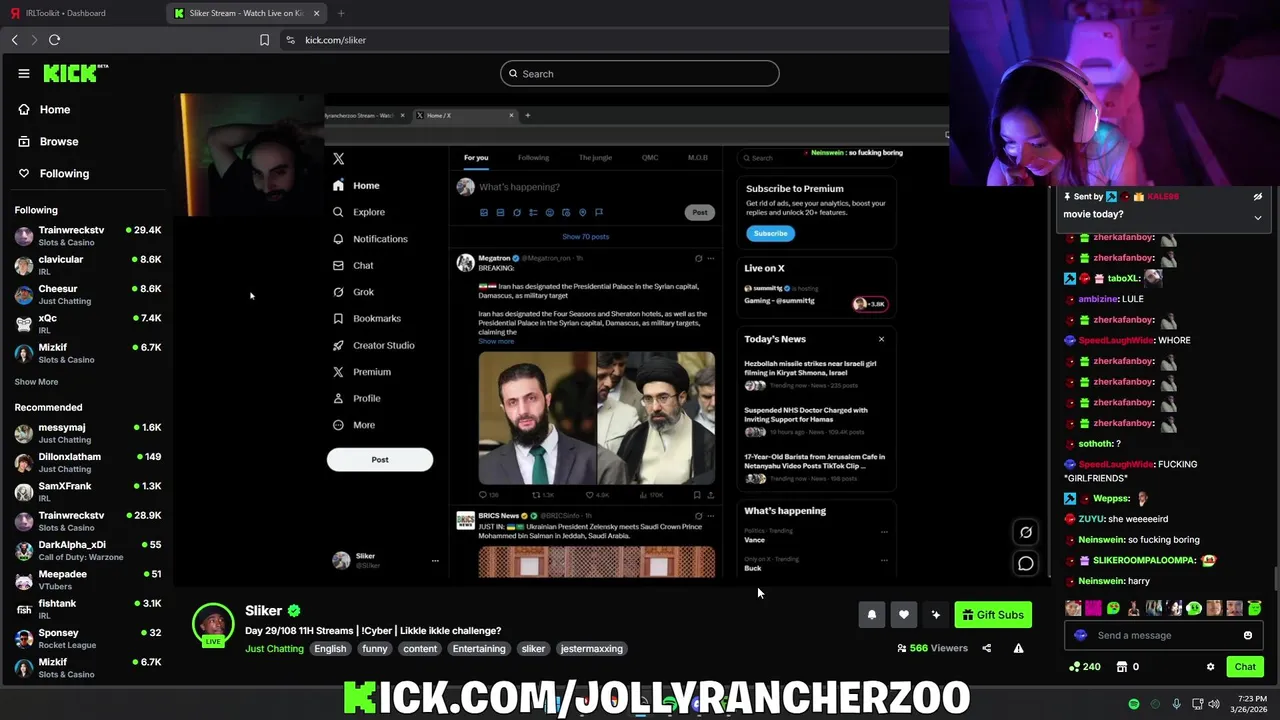Screen dimensions: 1280x720
Task: Bookmark this page icon in address bar
Action: pyautogui.click(x=264, y=40)
